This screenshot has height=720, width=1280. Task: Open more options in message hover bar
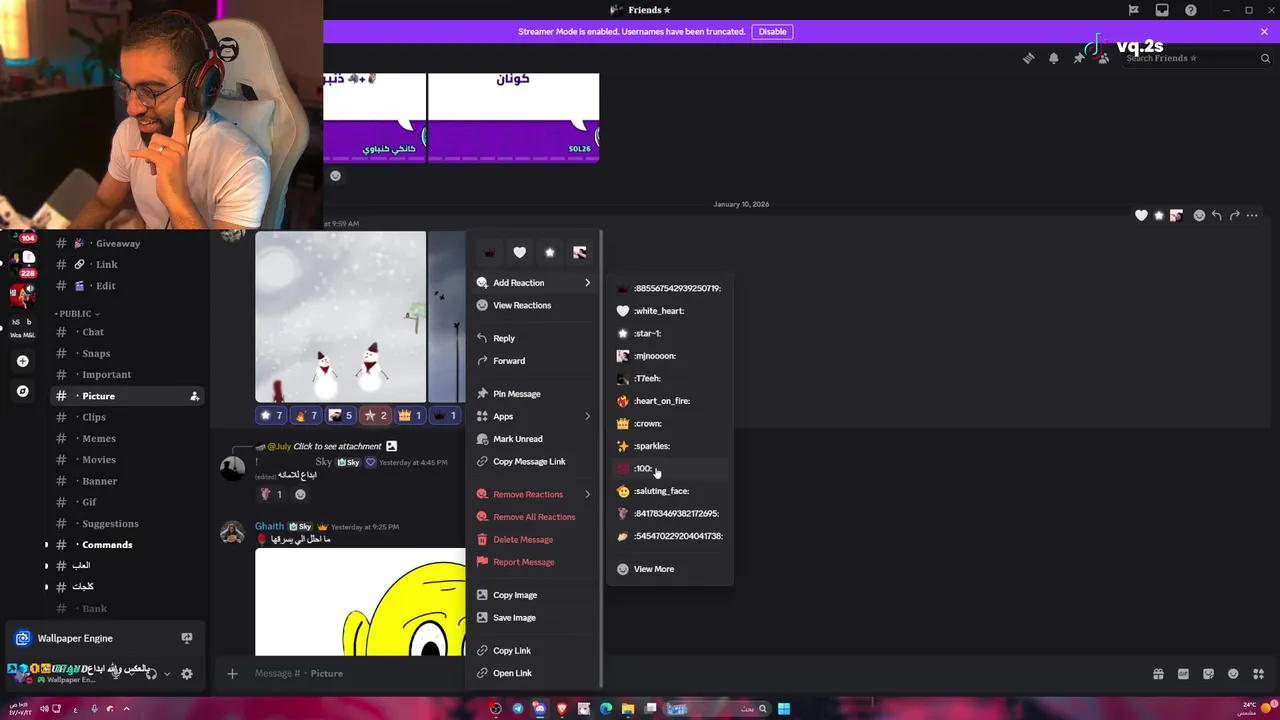[x=1252, y=215]
